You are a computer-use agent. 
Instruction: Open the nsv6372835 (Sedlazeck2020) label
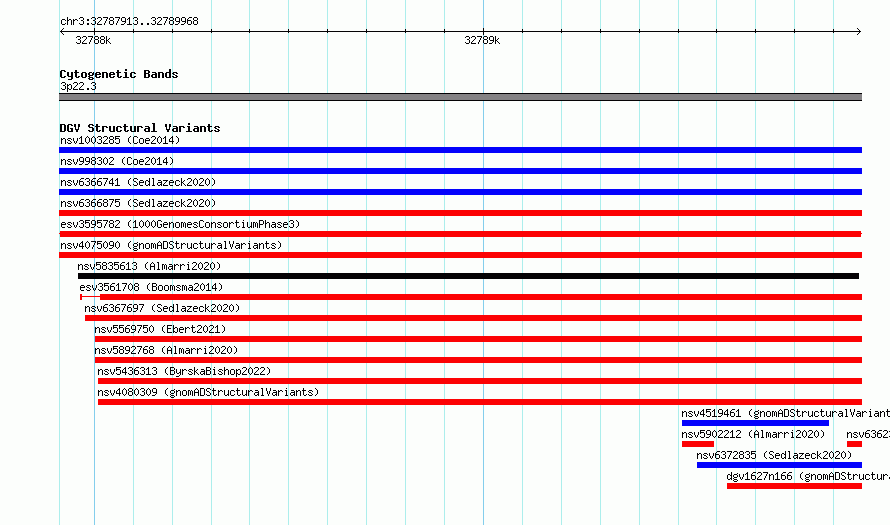774,455
